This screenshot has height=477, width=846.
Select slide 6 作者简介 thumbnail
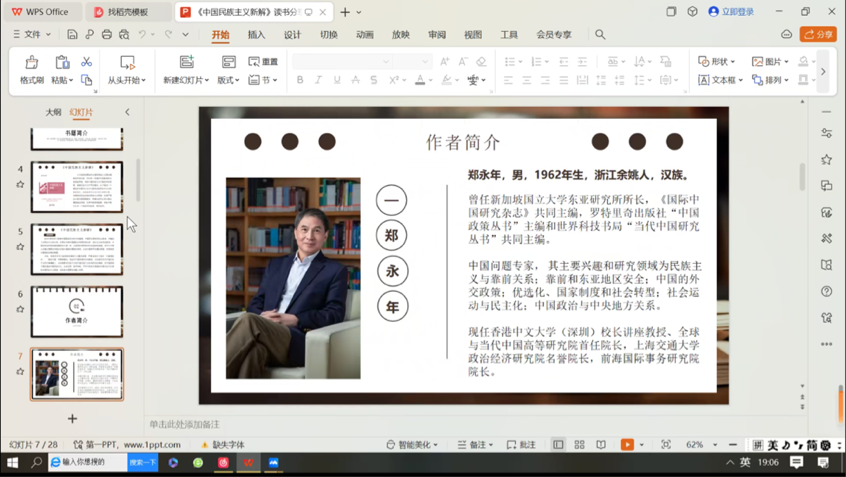pos(77,312)
